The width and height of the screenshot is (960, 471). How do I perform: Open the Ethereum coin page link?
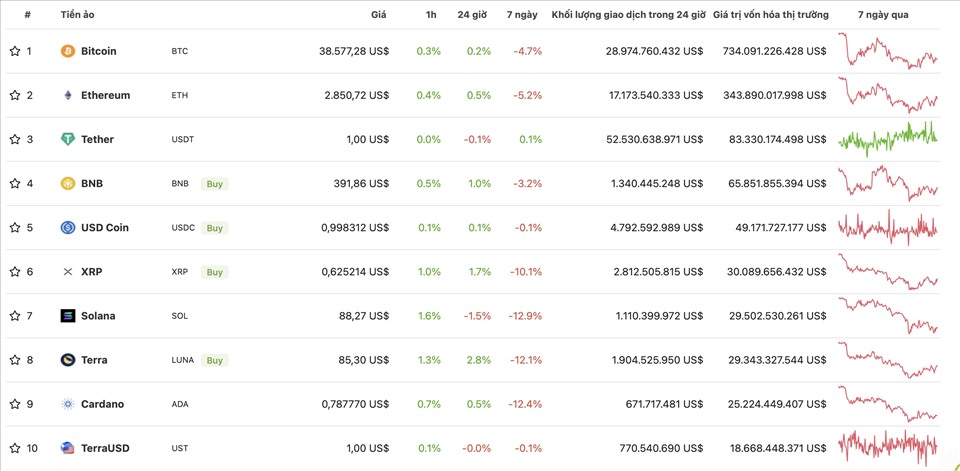[105, 96]
